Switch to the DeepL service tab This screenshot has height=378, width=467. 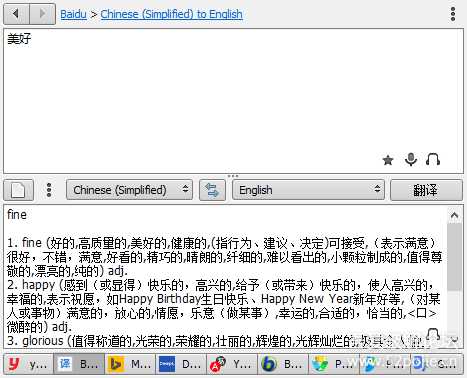coord(181,364)
